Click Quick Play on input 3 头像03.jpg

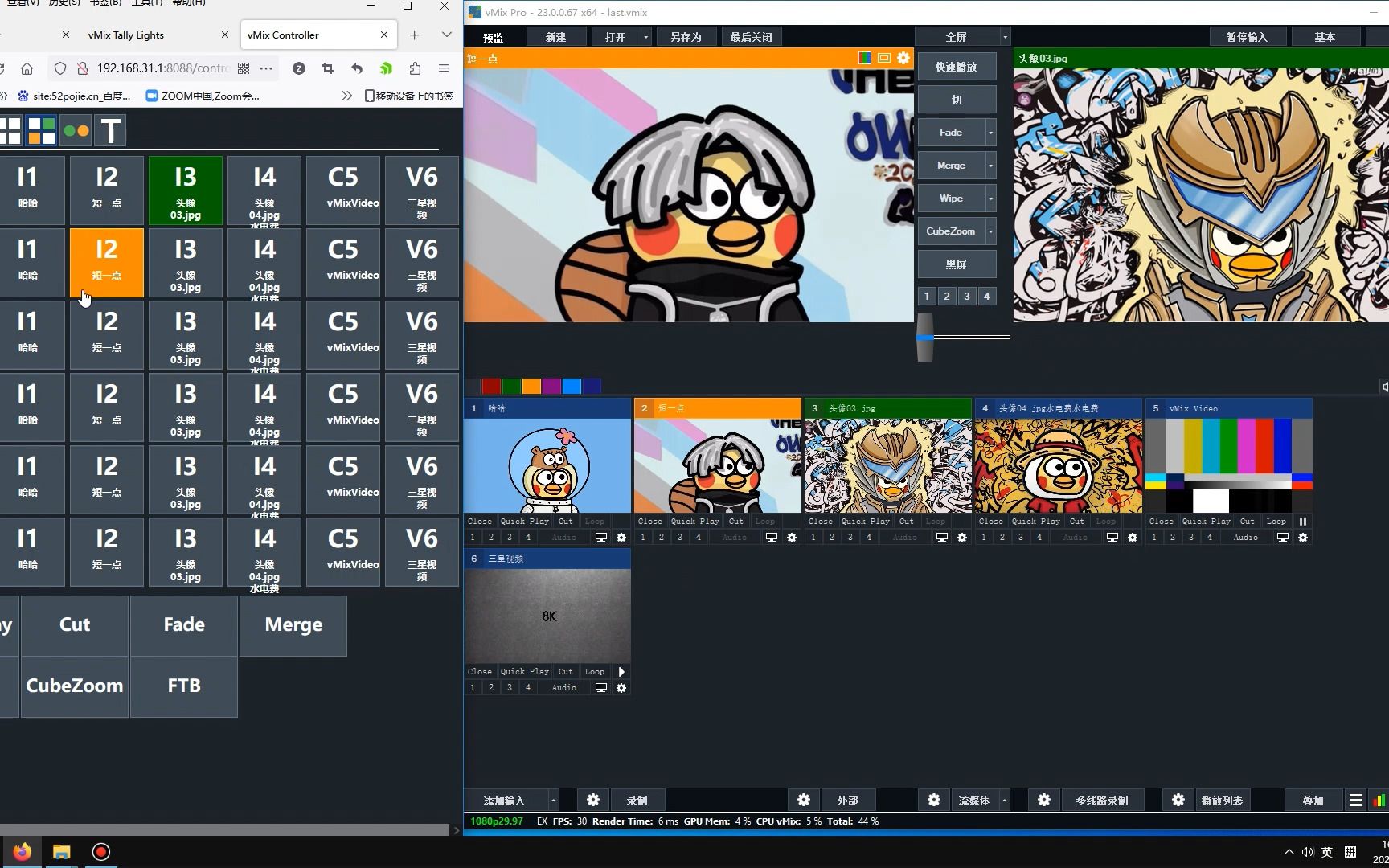866,522
